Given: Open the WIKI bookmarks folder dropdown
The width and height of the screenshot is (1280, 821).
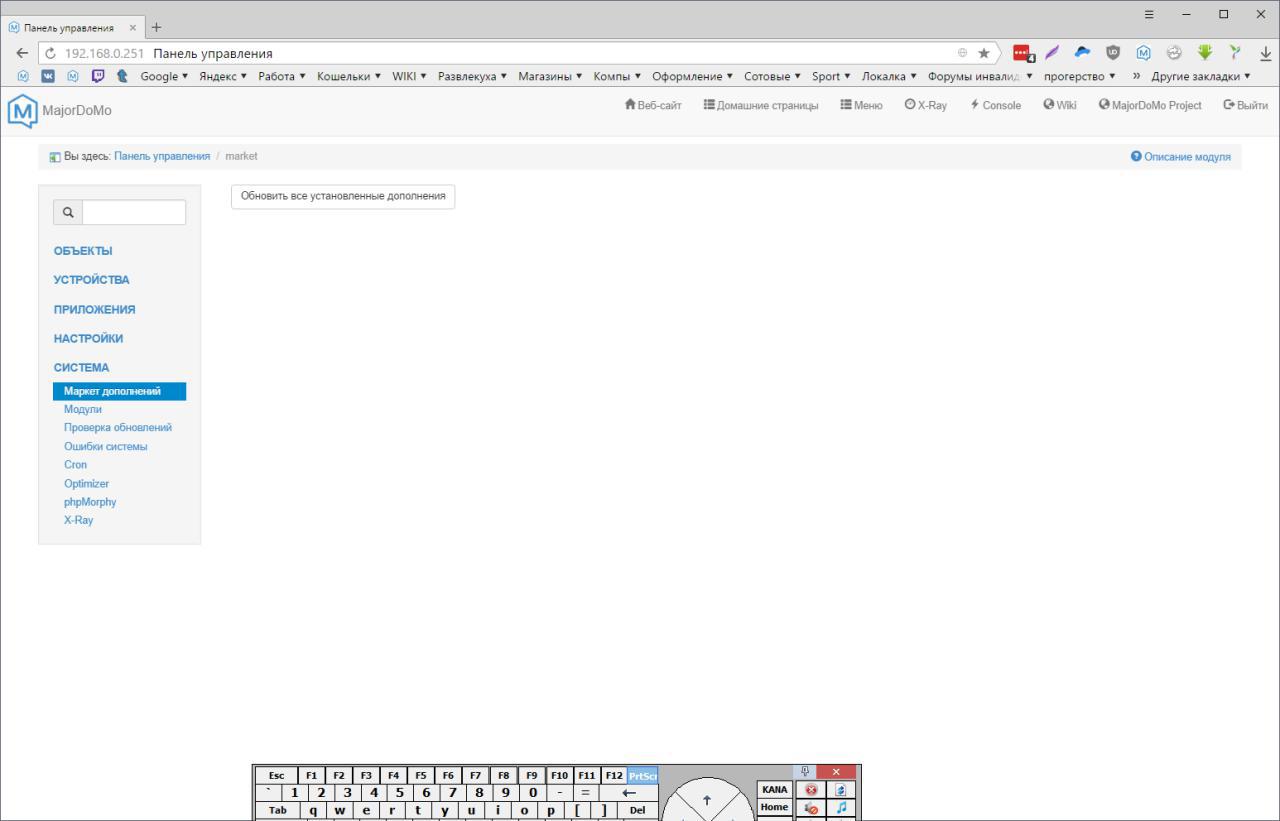Looking at the screenshot, I should [x=410, y=76].
